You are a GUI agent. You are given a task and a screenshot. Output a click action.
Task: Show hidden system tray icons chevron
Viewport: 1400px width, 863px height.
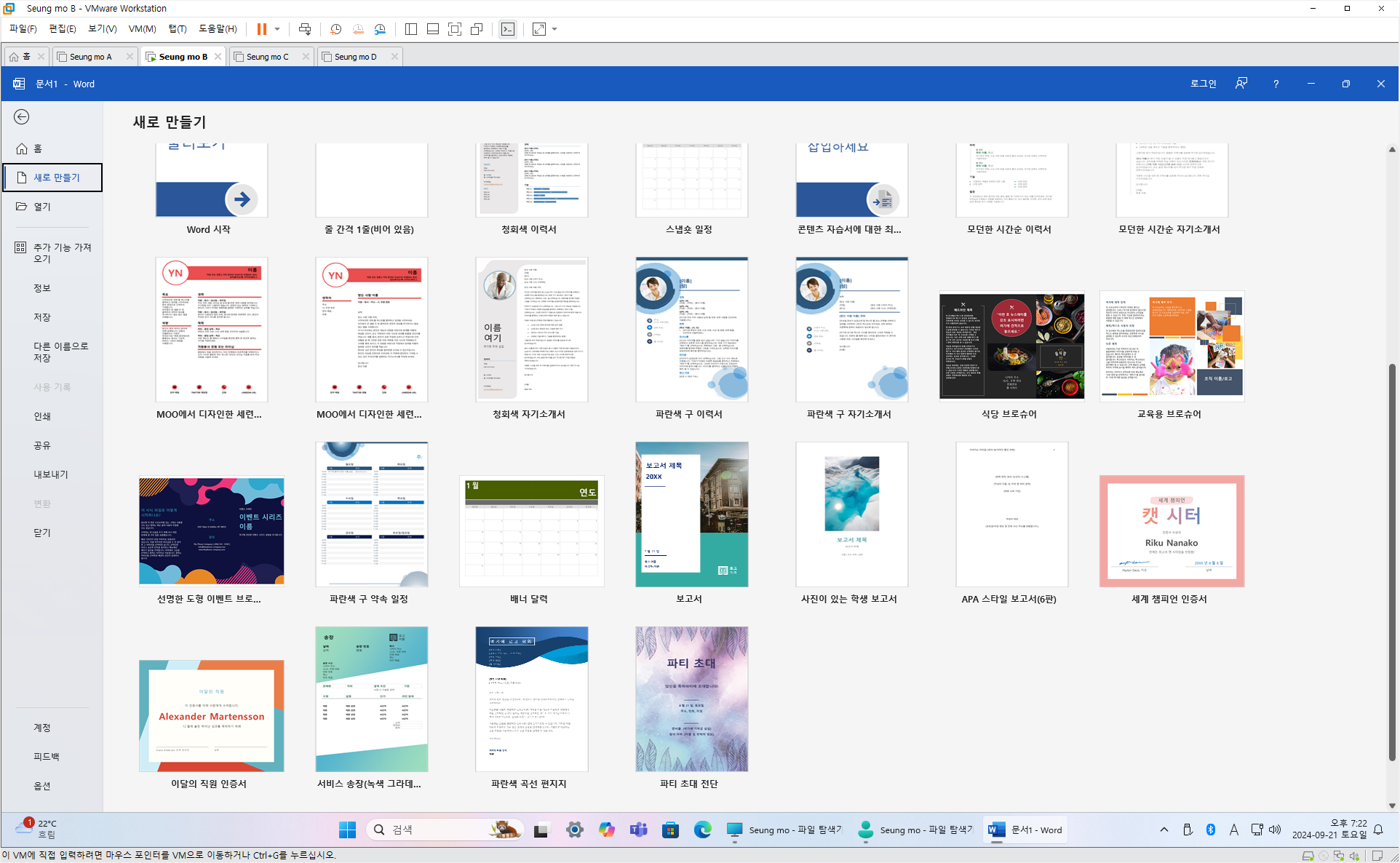[1164, 830]
